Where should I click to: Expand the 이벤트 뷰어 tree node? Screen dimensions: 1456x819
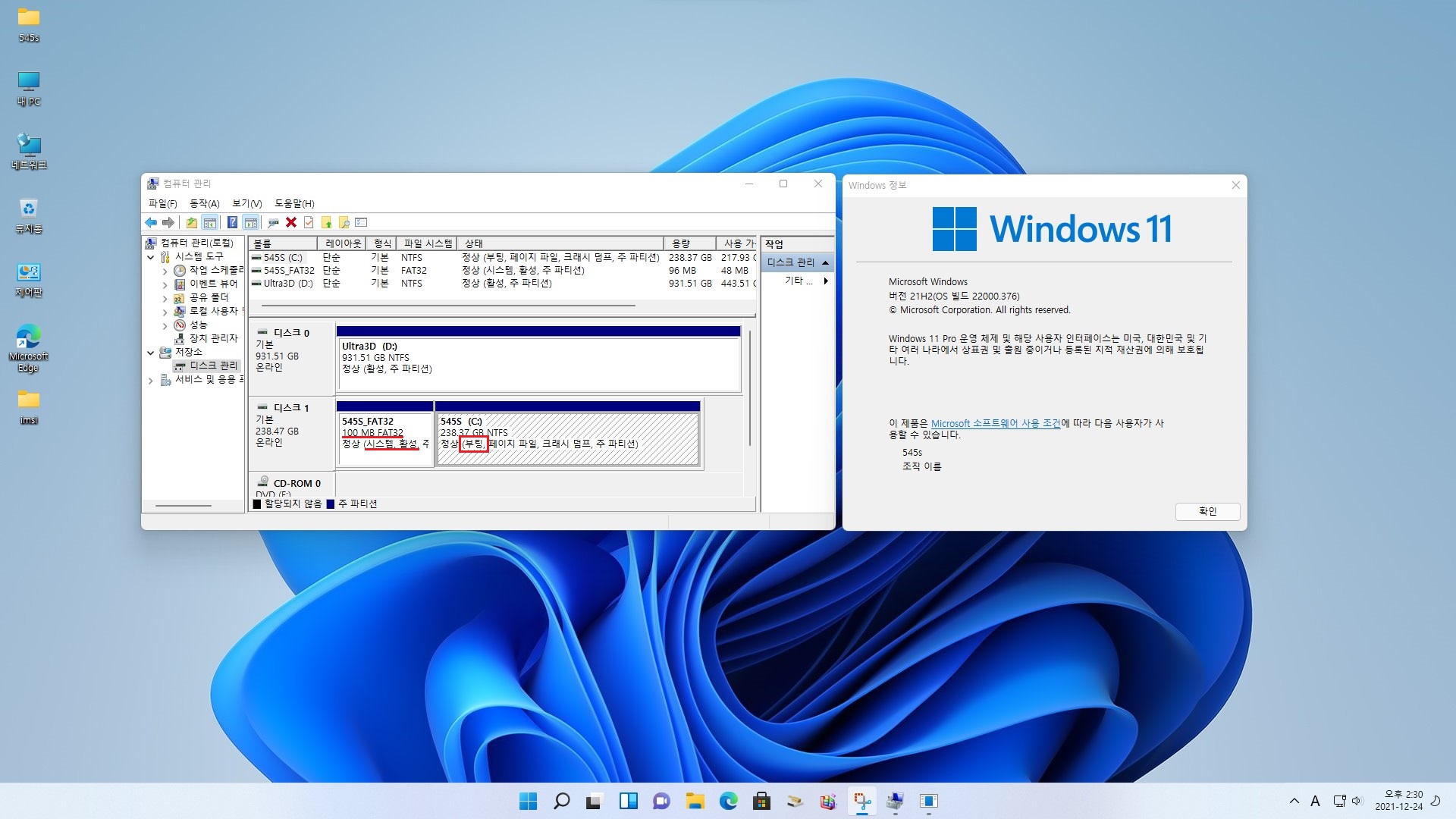[x=165, y=284]
